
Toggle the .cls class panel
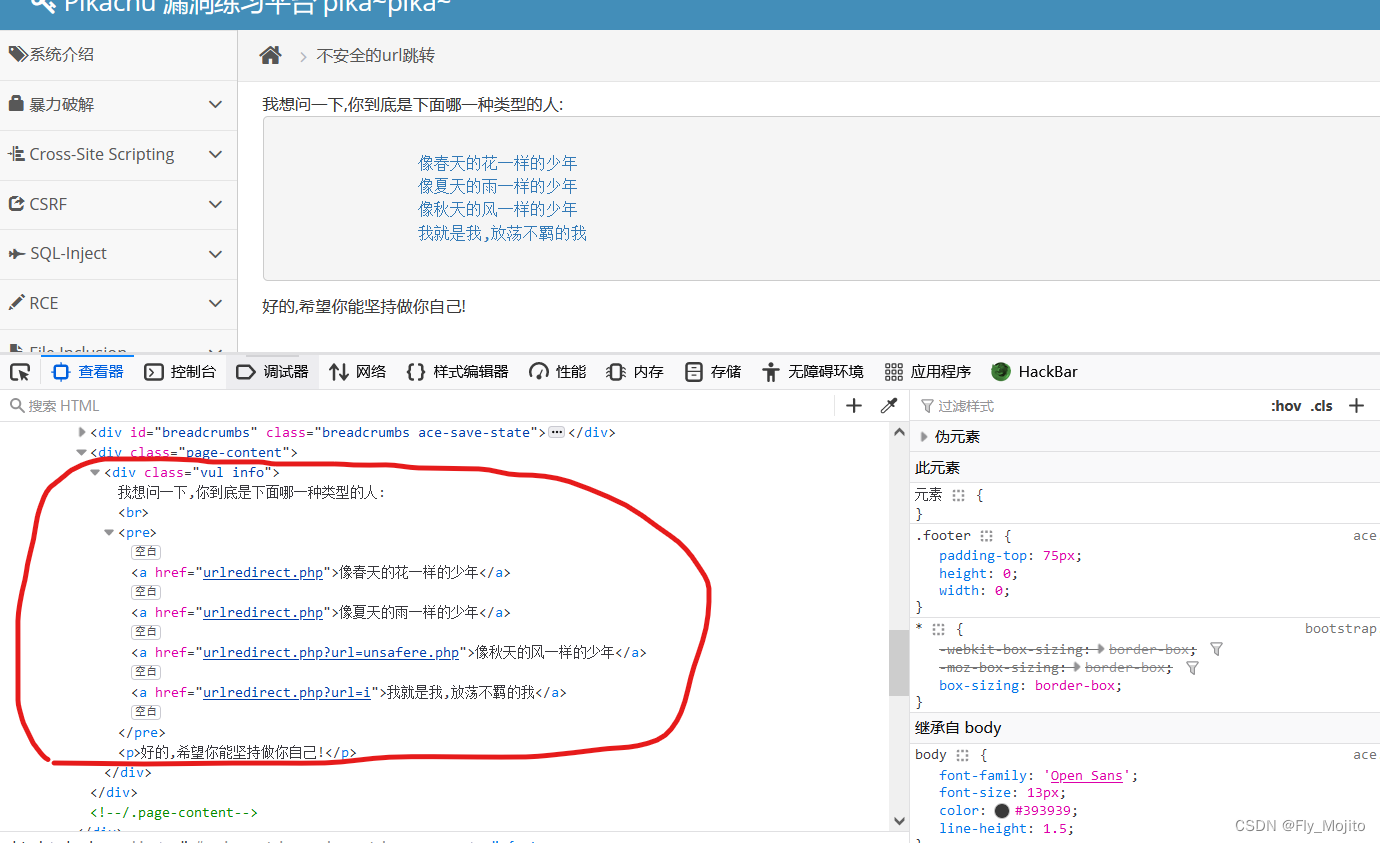tap(1321, 405)
